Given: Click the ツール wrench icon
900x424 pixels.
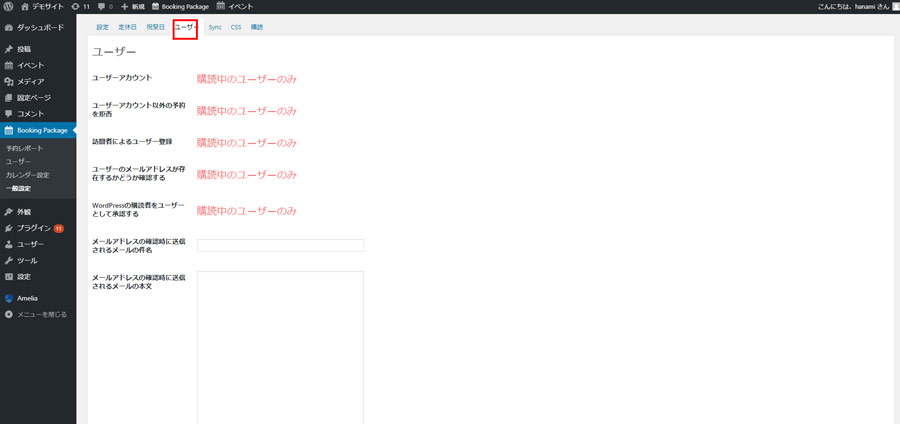Looking at the screenshot, I should click(x=9, y=260).
